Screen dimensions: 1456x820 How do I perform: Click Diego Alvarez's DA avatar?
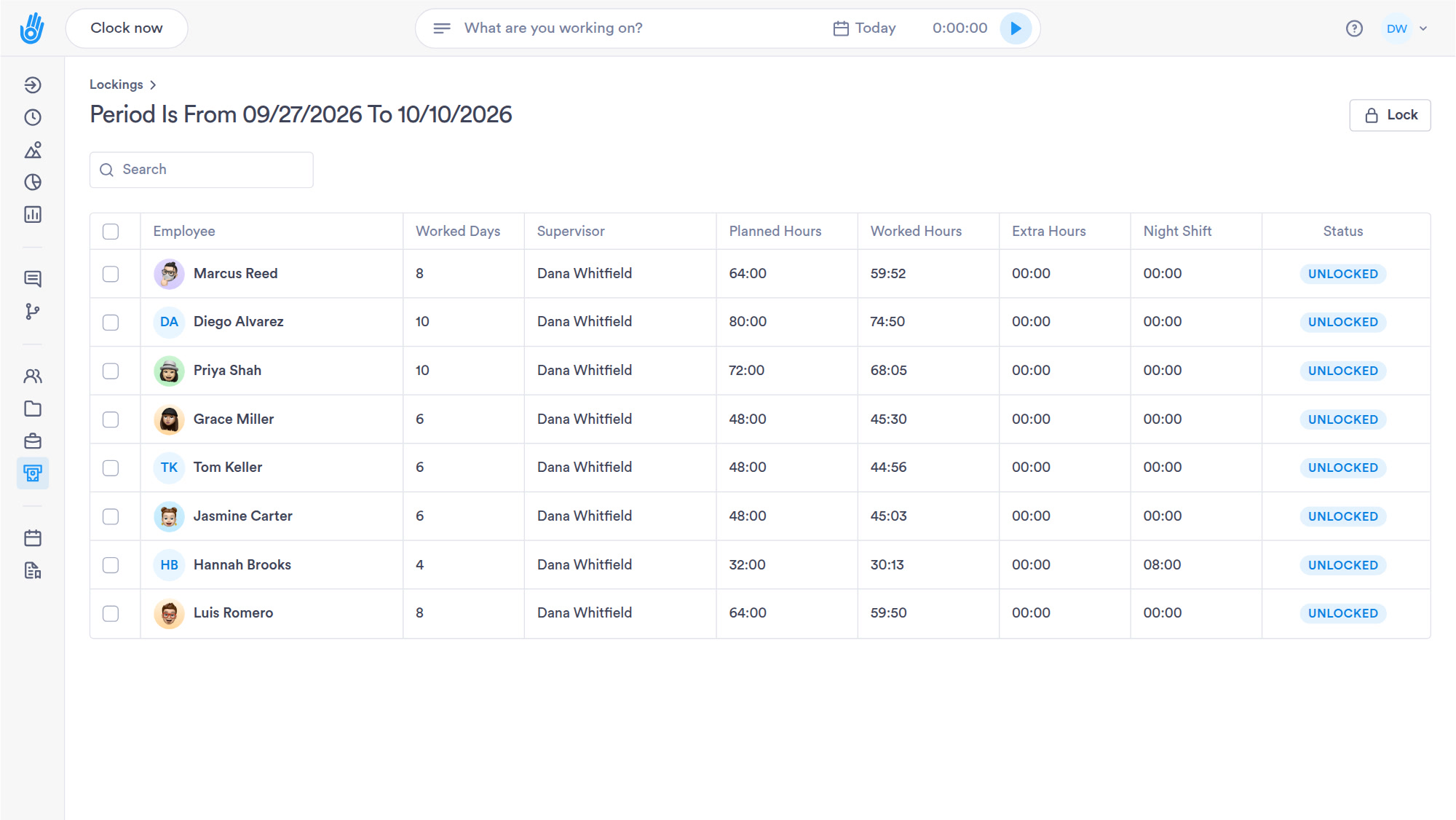[x=169, y=322]
